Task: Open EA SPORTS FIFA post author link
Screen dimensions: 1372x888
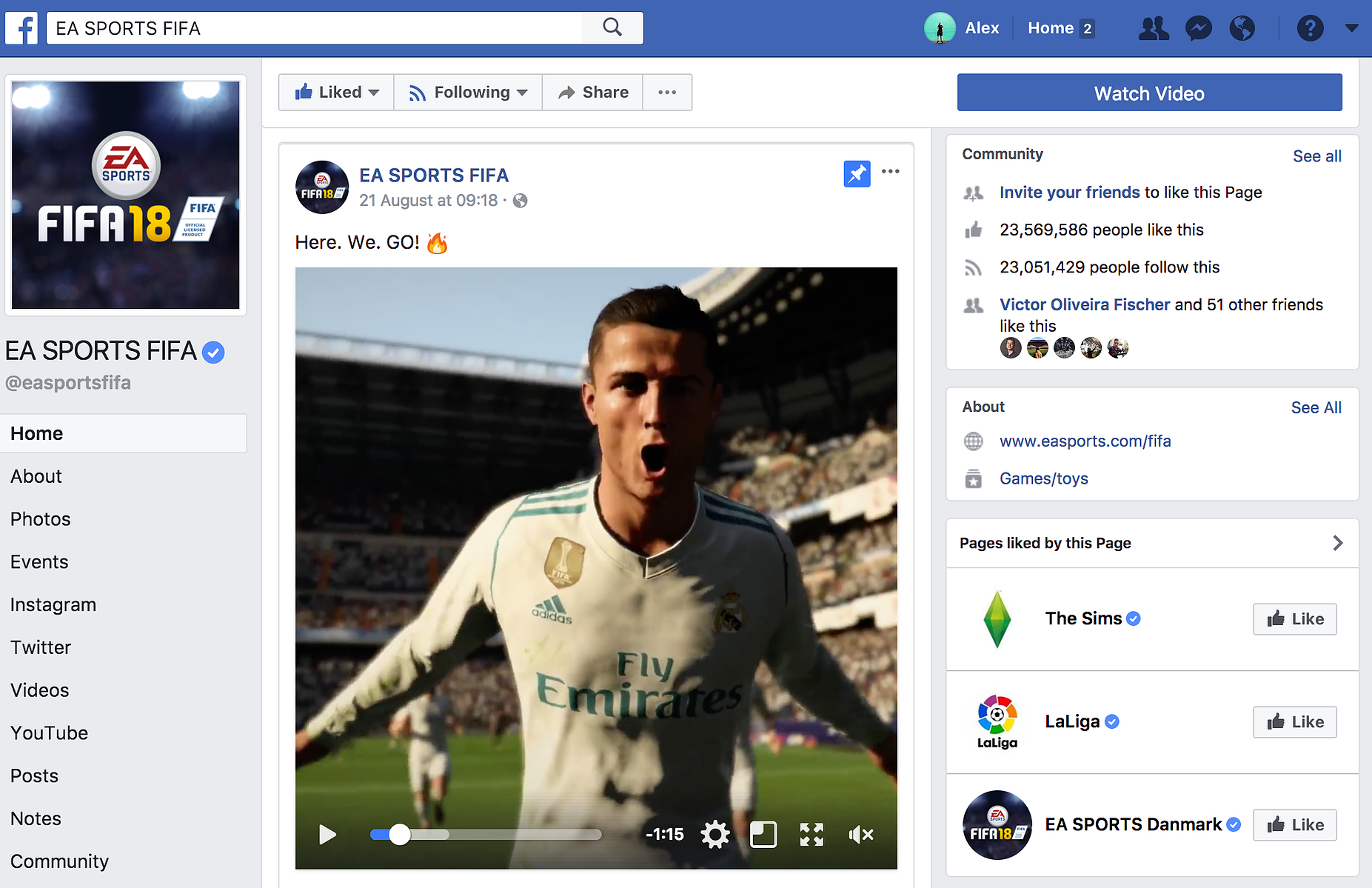Action: click(434, 176)
